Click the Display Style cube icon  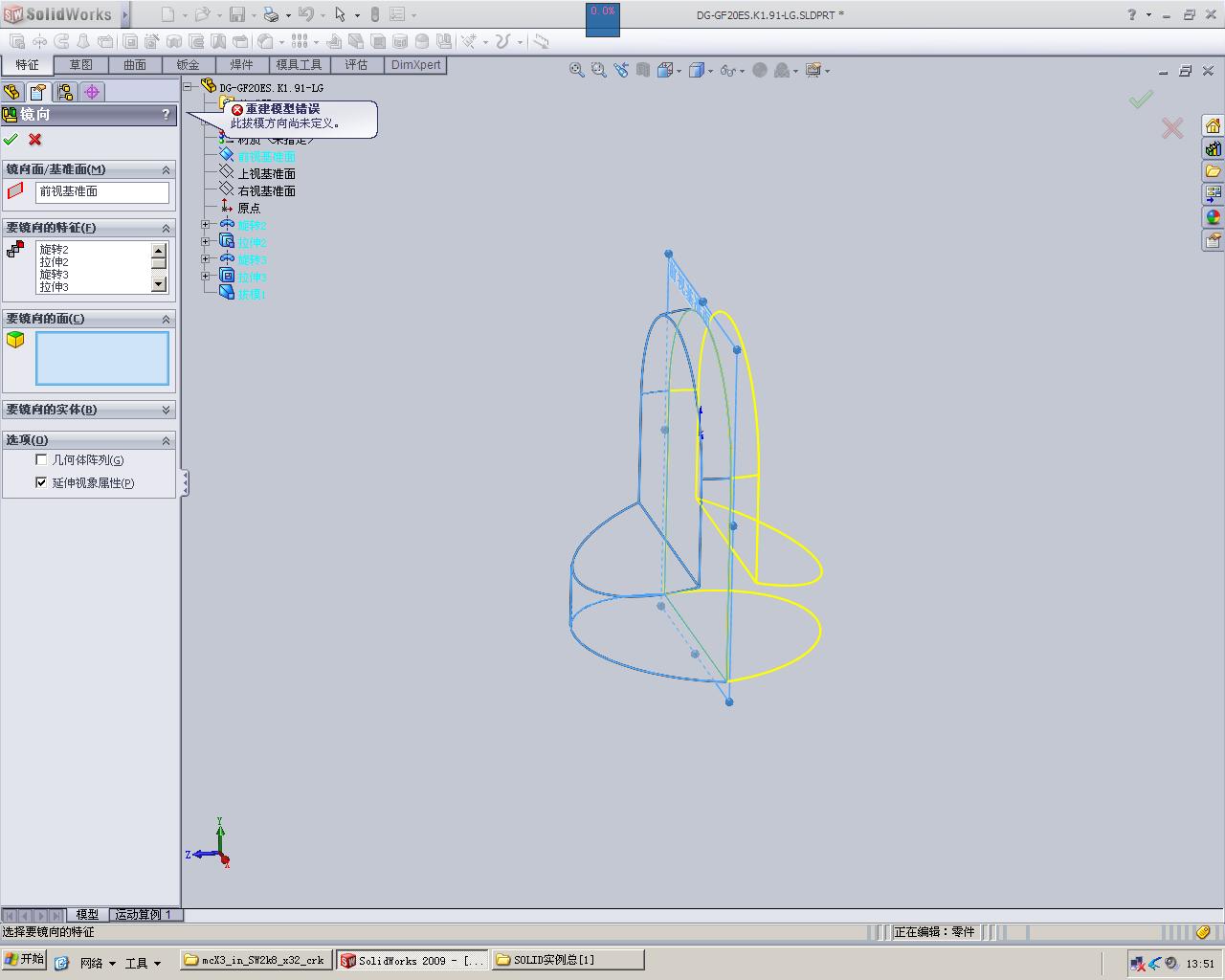pos(697,70)
